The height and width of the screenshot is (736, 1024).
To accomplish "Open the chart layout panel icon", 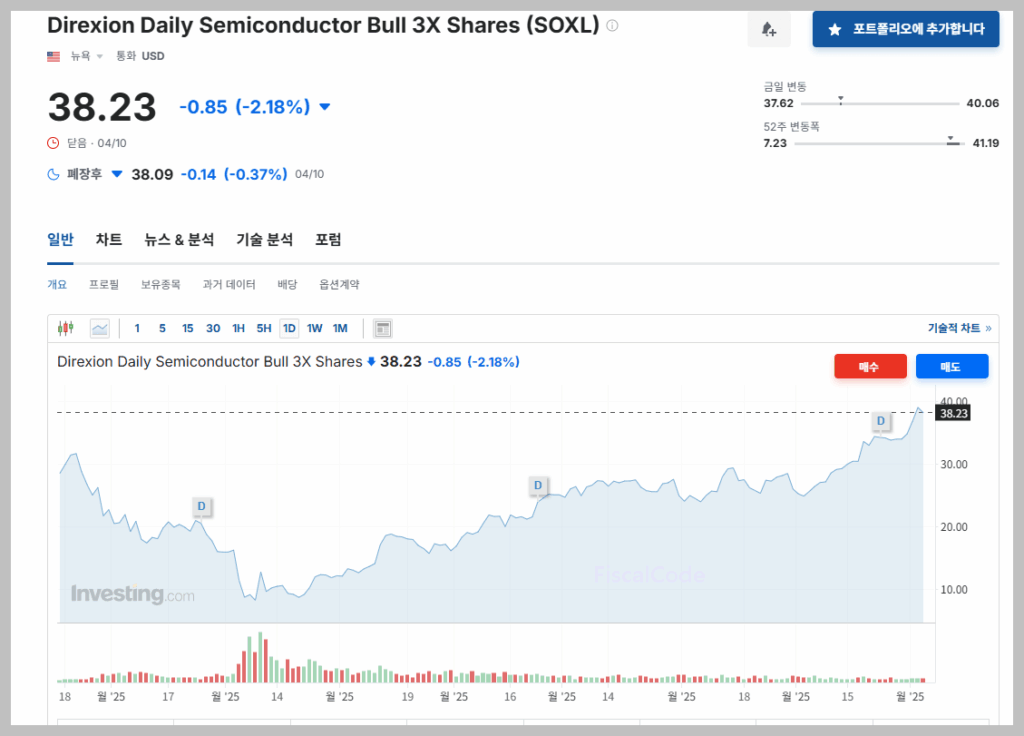I will 381,327.
